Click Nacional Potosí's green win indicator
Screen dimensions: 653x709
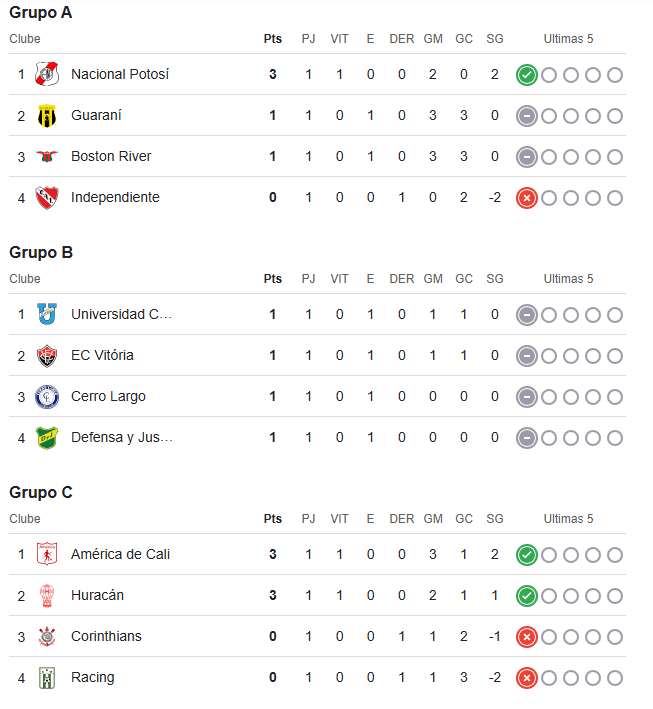point(527,75)
